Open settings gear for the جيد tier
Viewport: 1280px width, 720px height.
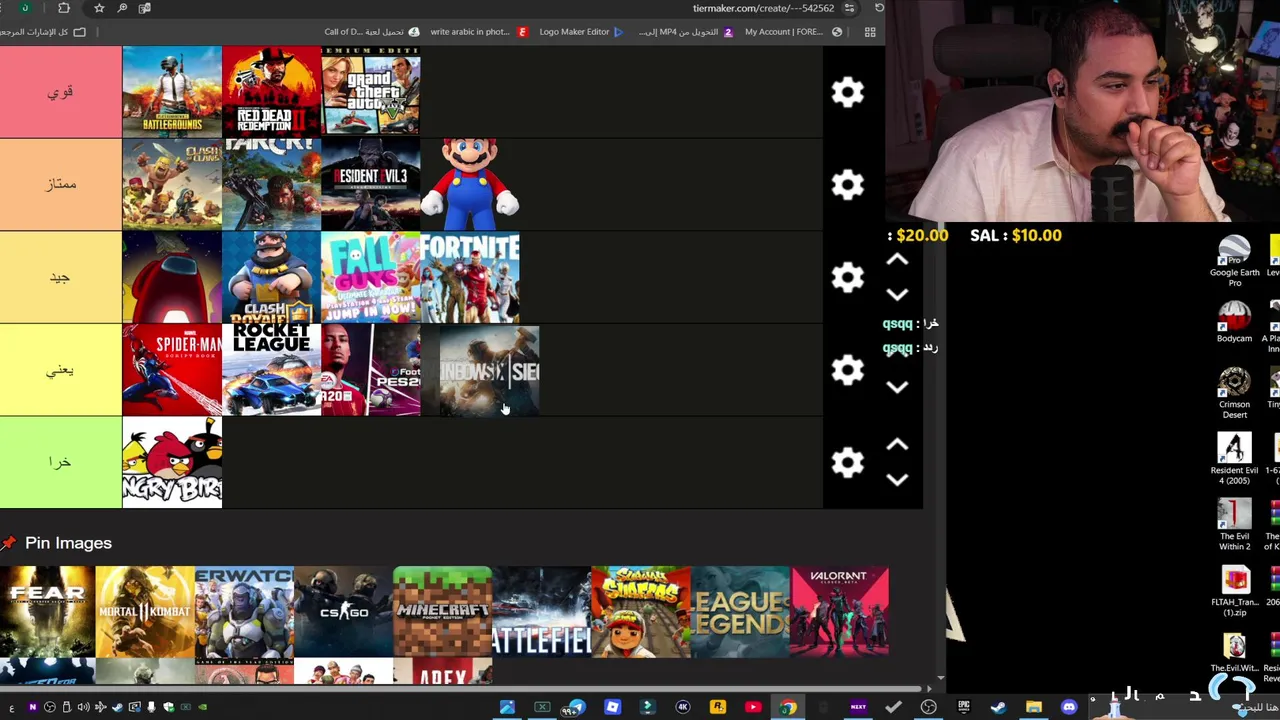point(847,277)
